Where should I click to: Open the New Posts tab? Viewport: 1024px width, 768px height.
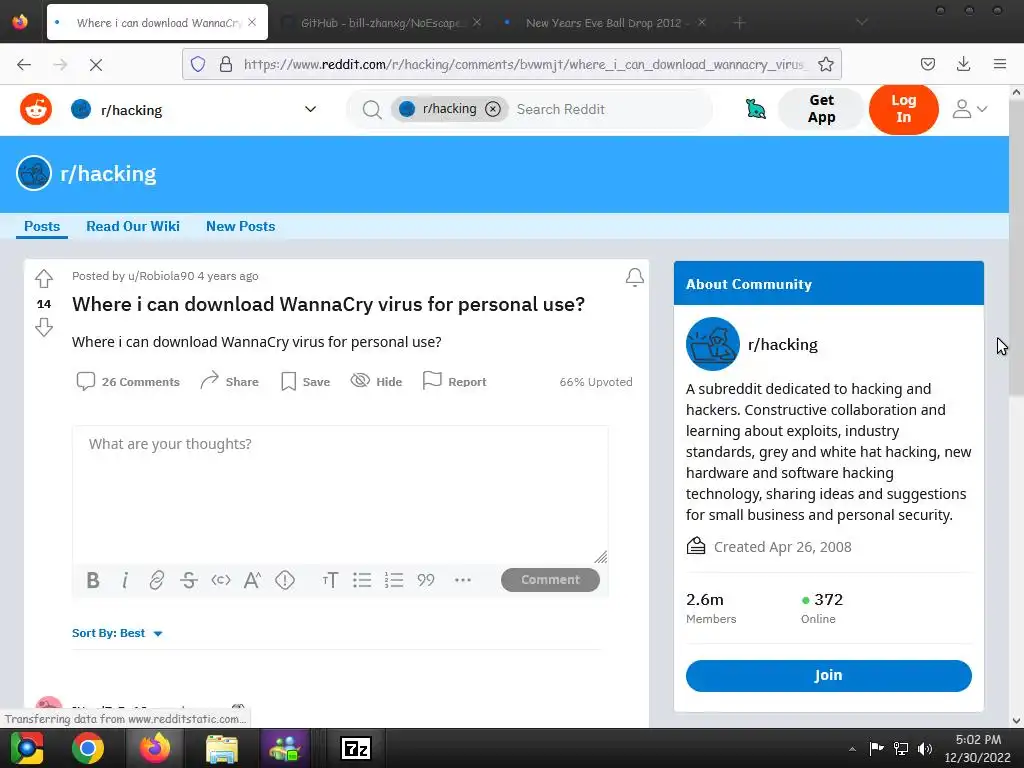point(240,226)
